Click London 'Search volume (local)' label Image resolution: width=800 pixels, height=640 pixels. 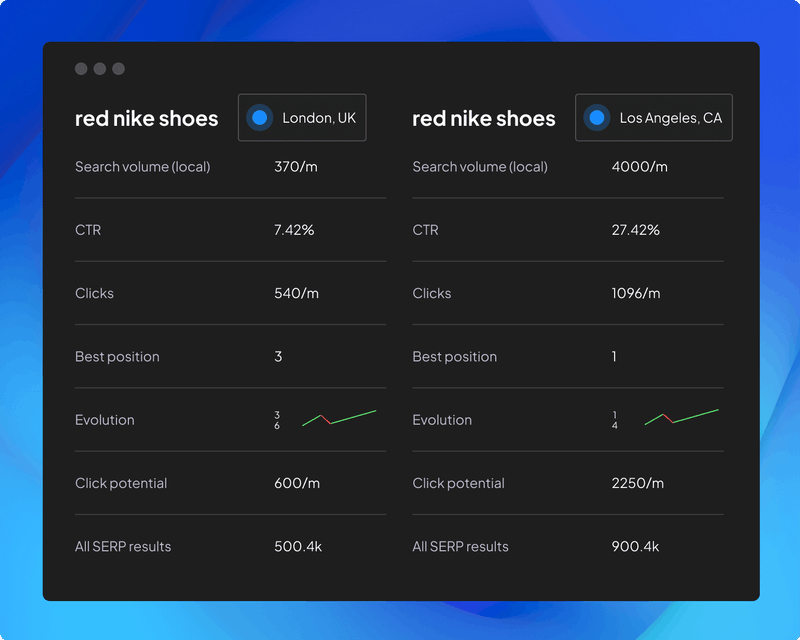click(143, 167)
